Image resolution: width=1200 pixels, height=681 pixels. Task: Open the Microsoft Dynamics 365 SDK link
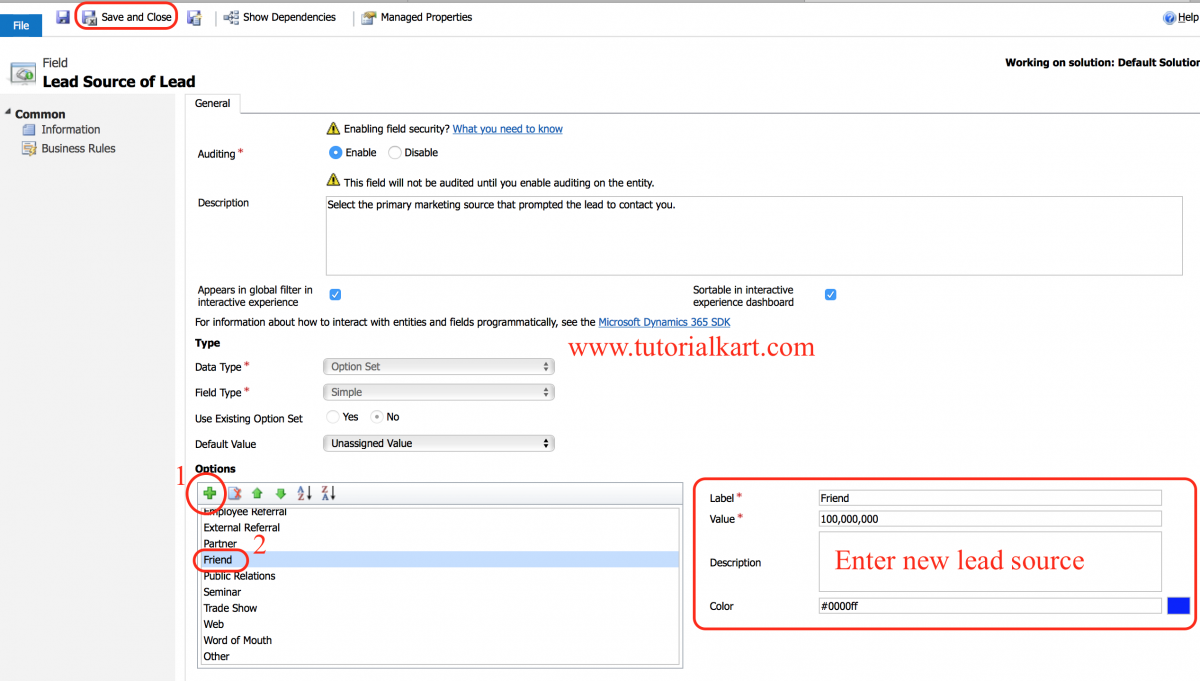(664, 322)
